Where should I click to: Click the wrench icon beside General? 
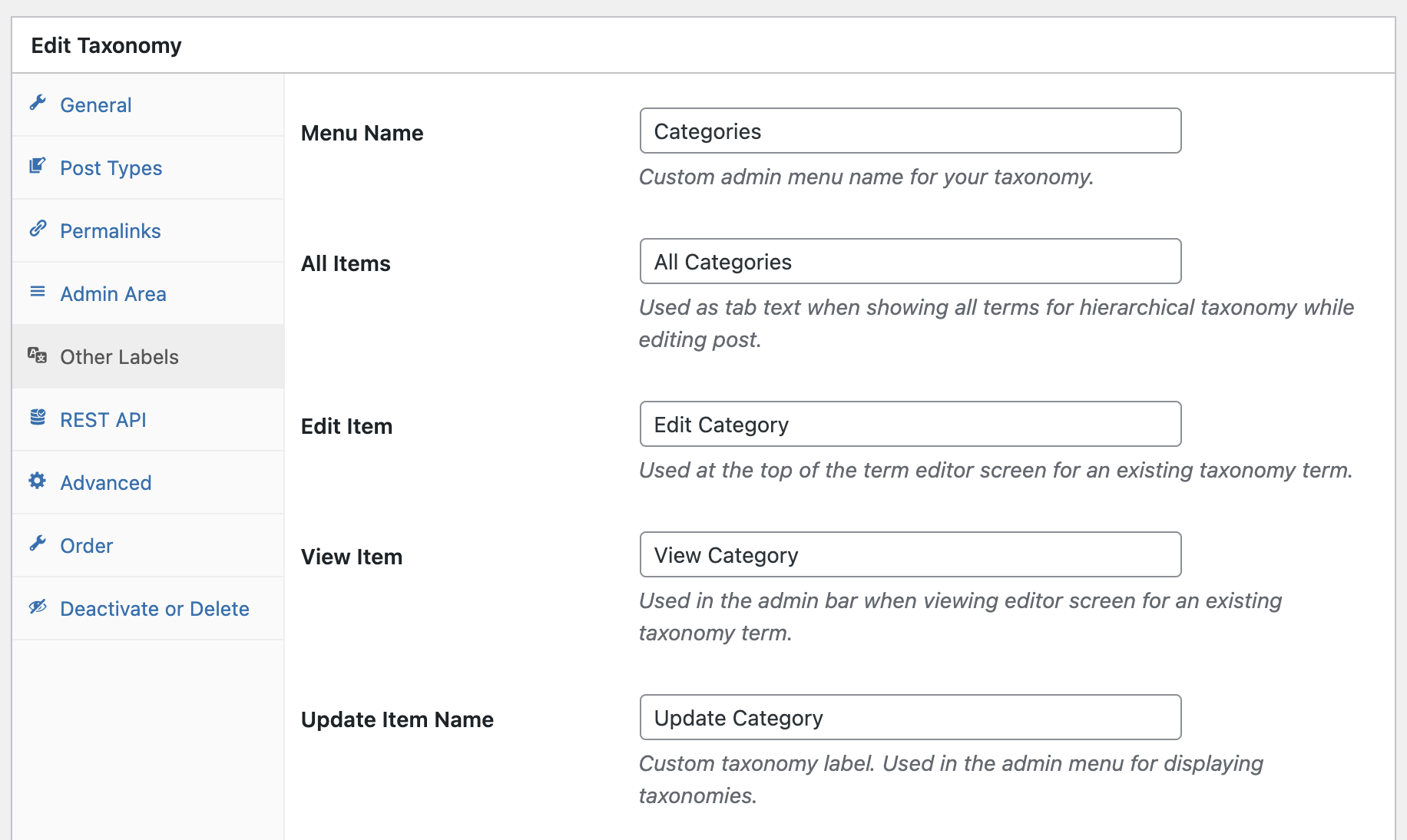38,104
